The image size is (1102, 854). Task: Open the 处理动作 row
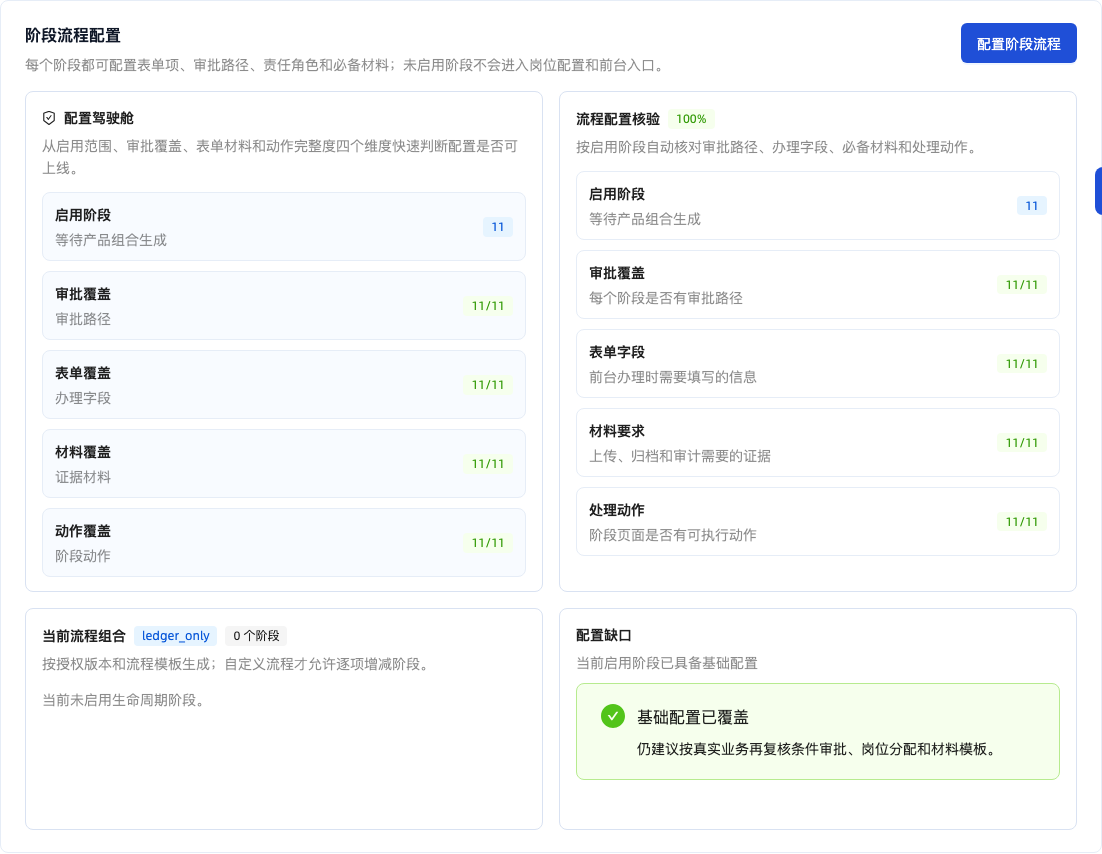[x=817, y=522]
